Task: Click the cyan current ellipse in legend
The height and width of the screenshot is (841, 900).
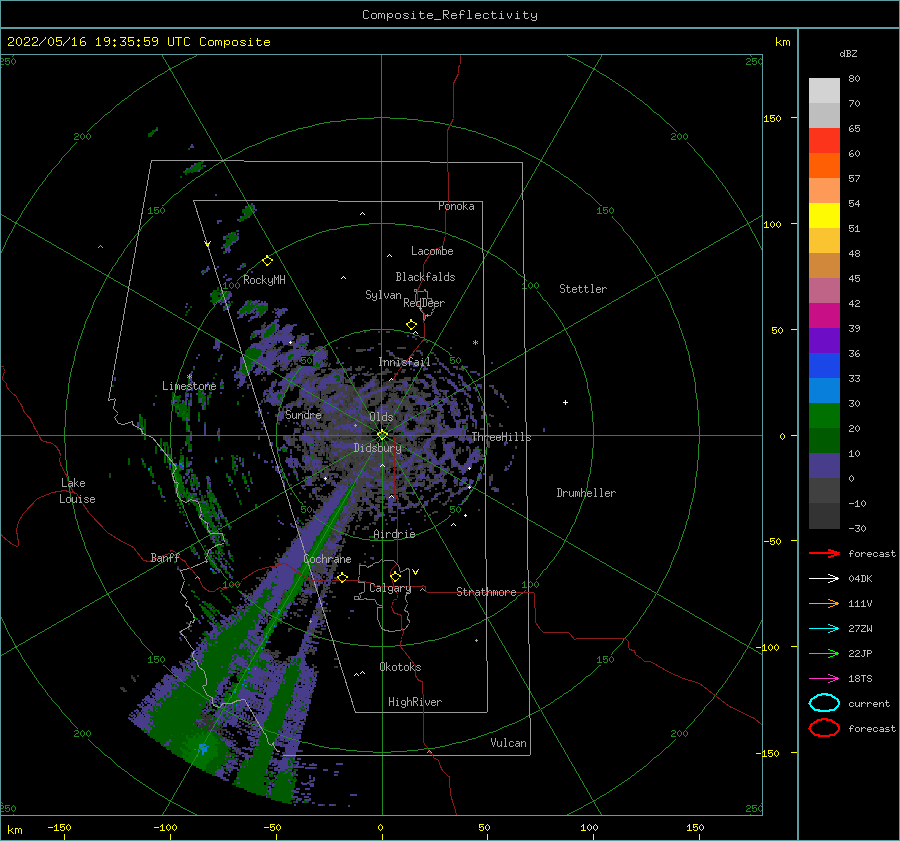Action: (x=824, y=703)
